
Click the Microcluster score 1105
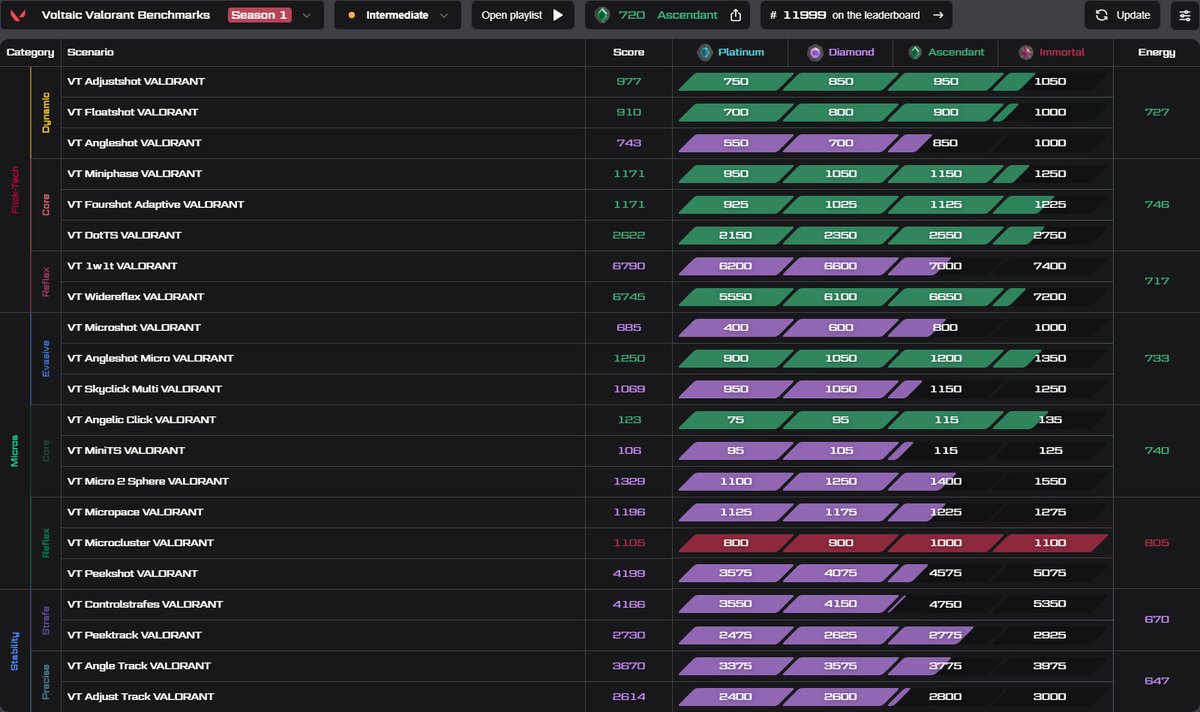(629, 542)
